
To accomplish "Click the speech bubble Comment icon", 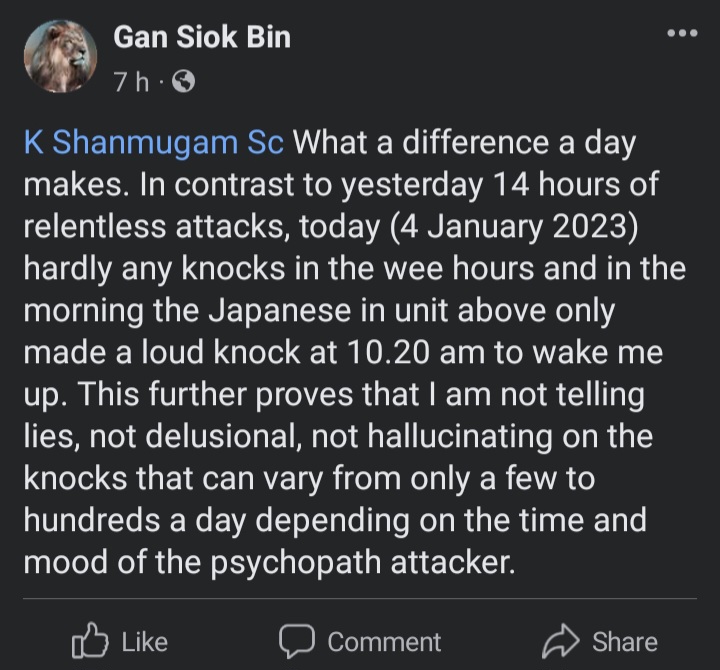I will coord(296,641).
